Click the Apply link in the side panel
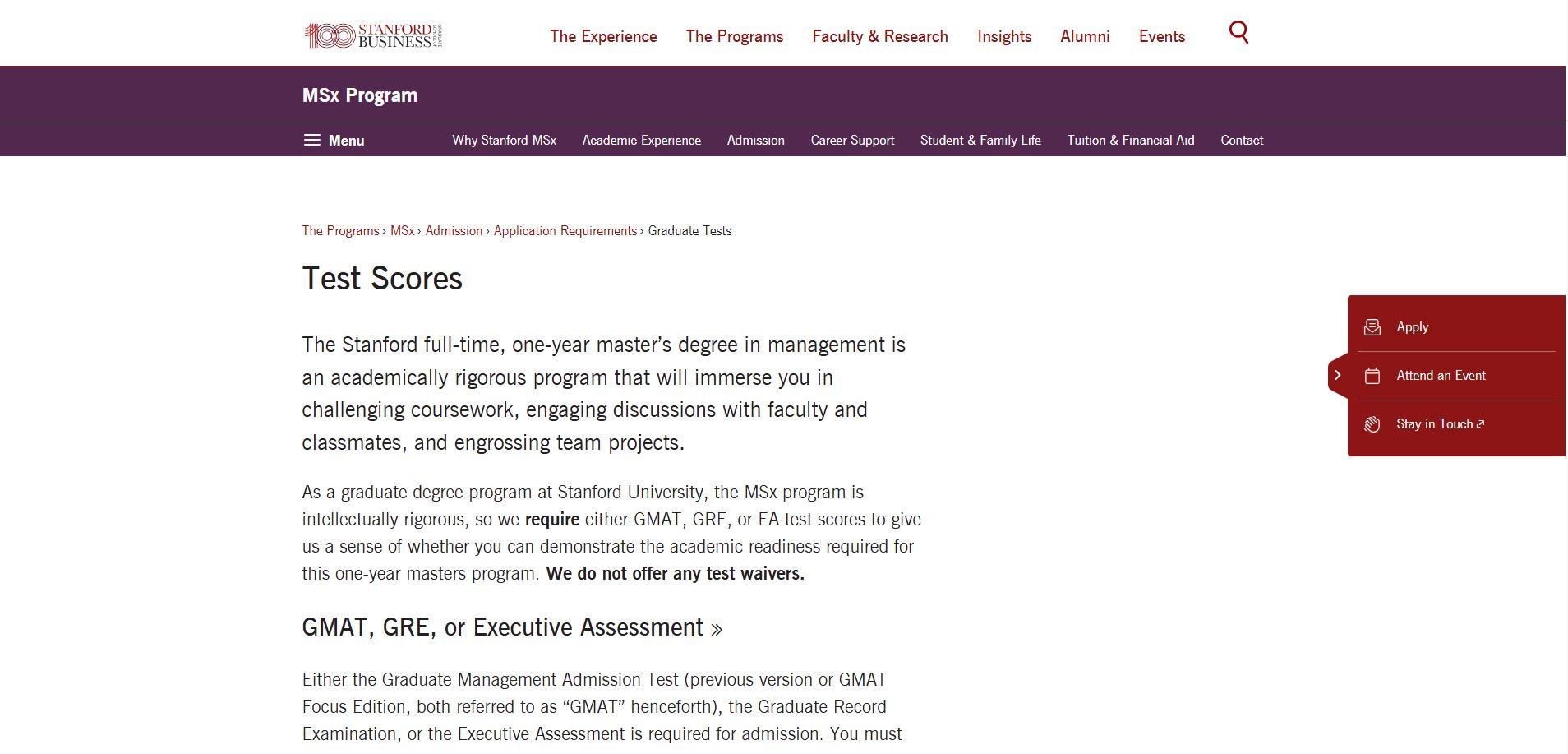 coord(1412,327)
